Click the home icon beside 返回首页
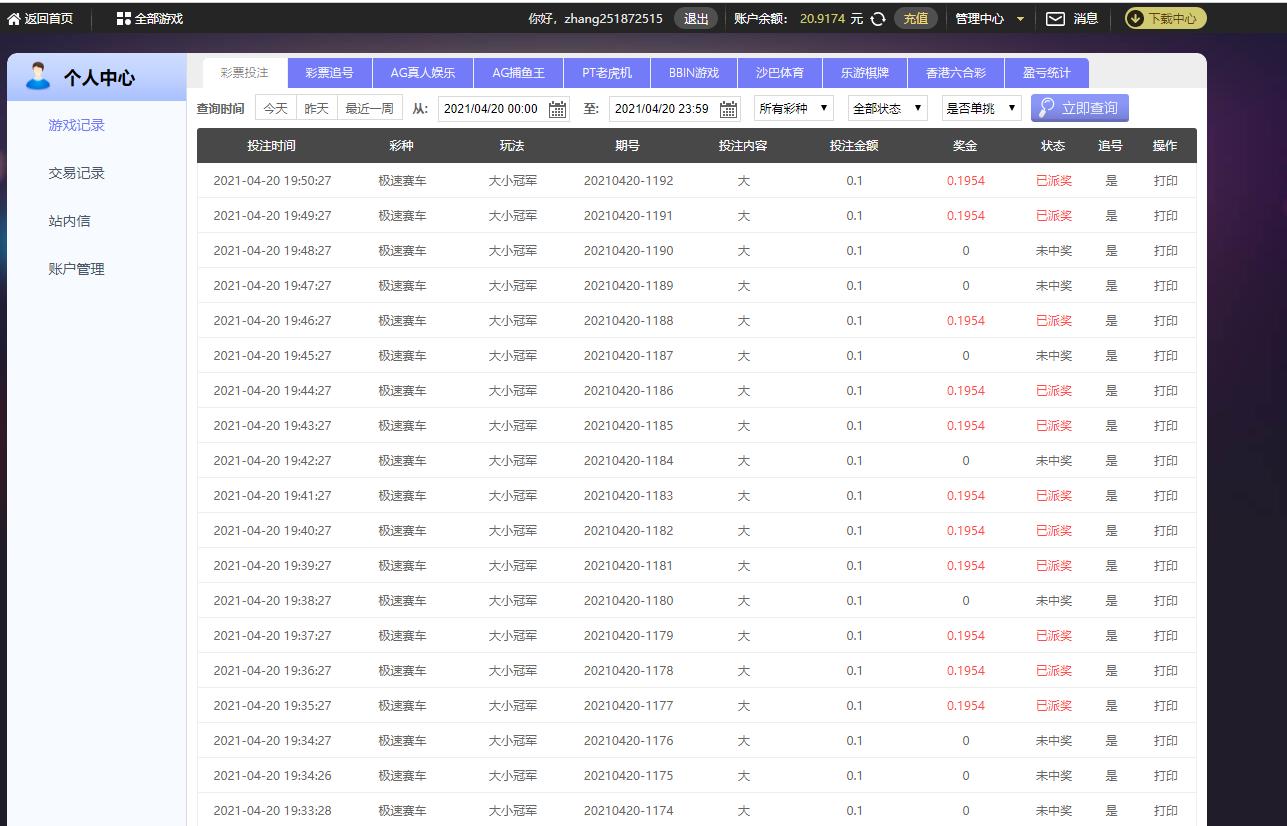The width and height of the screenshot is (1287, 826). point(14,19)
